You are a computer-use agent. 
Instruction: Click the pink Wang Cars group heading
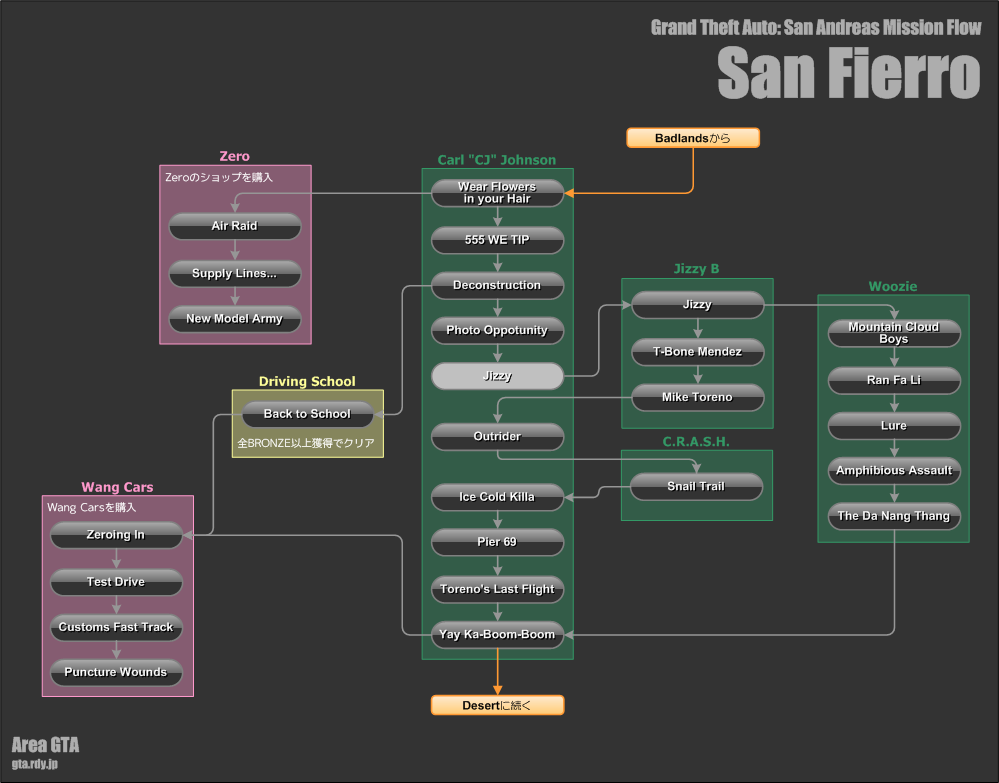click(117, 487)
